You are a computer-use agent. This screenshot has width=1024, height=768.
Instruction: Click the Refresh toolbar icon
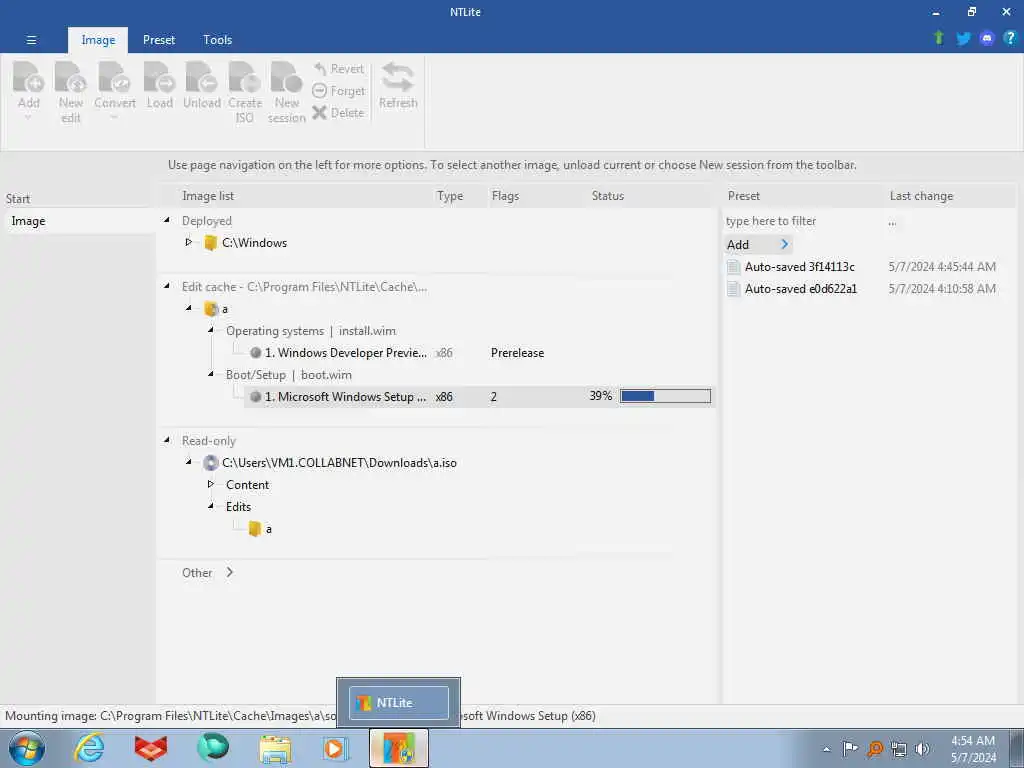pos(398,77)
